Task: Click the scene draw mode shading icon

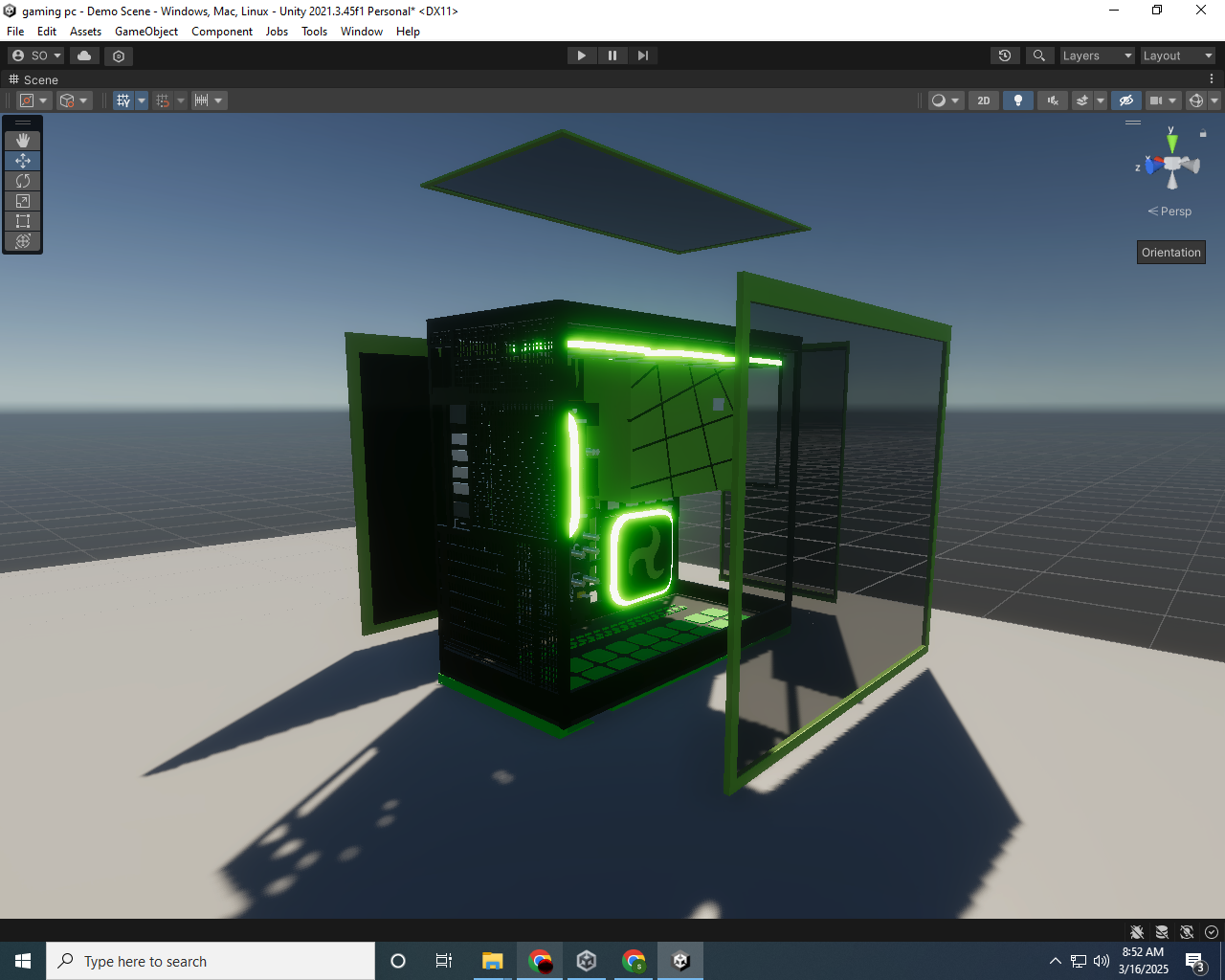Action: coord(939,100)
